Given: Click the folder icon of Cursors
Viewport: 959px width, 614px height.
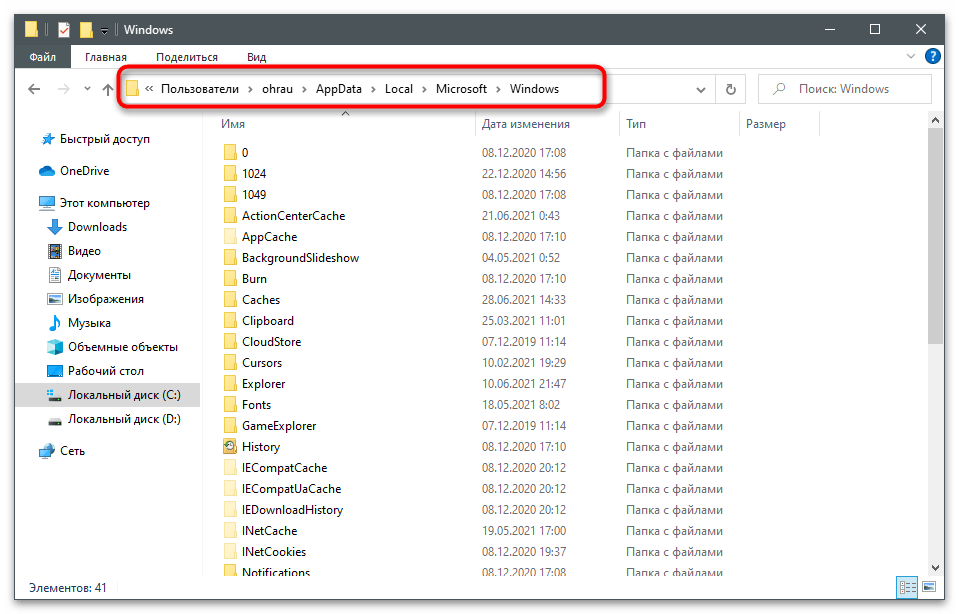Looking at the screenshot, I should [x=230, y=362].
